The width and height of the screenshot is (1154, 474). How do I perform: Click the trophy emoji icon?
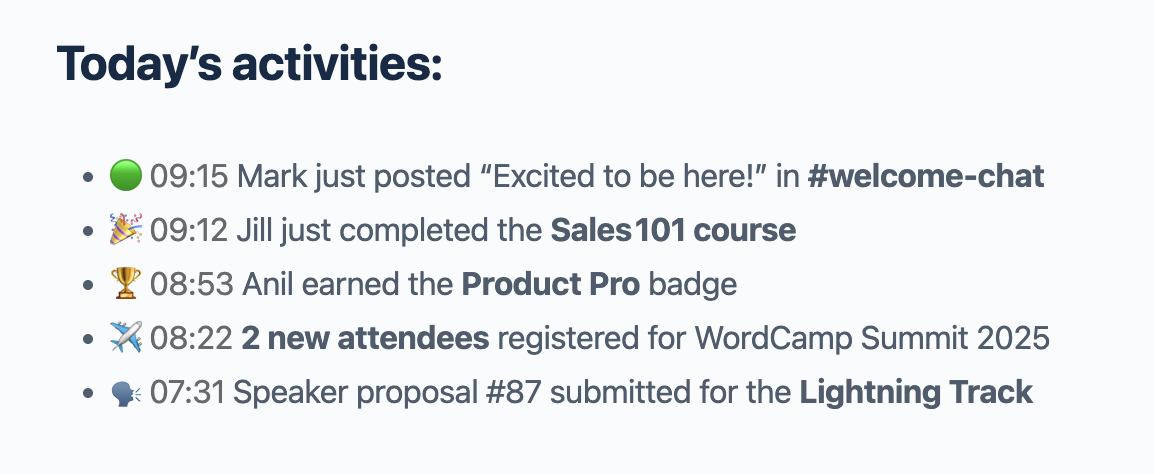126,285
